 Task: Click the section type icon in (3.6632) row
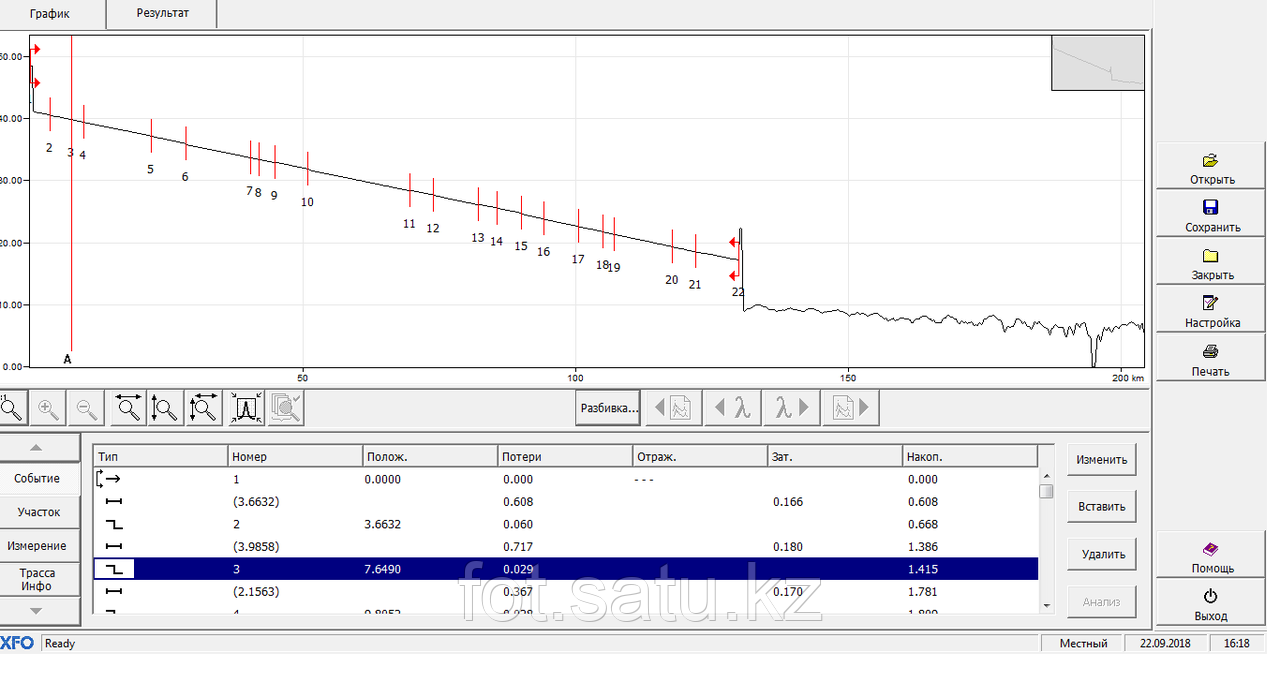(x=114, y=502)
